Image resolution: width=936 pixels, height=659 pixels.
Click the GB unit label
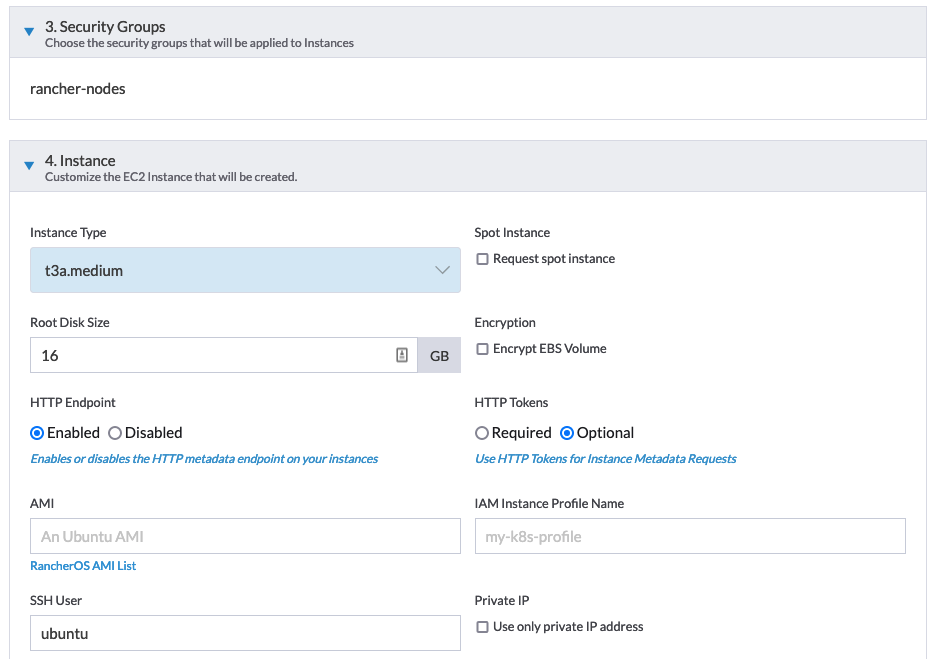(439, 355)
